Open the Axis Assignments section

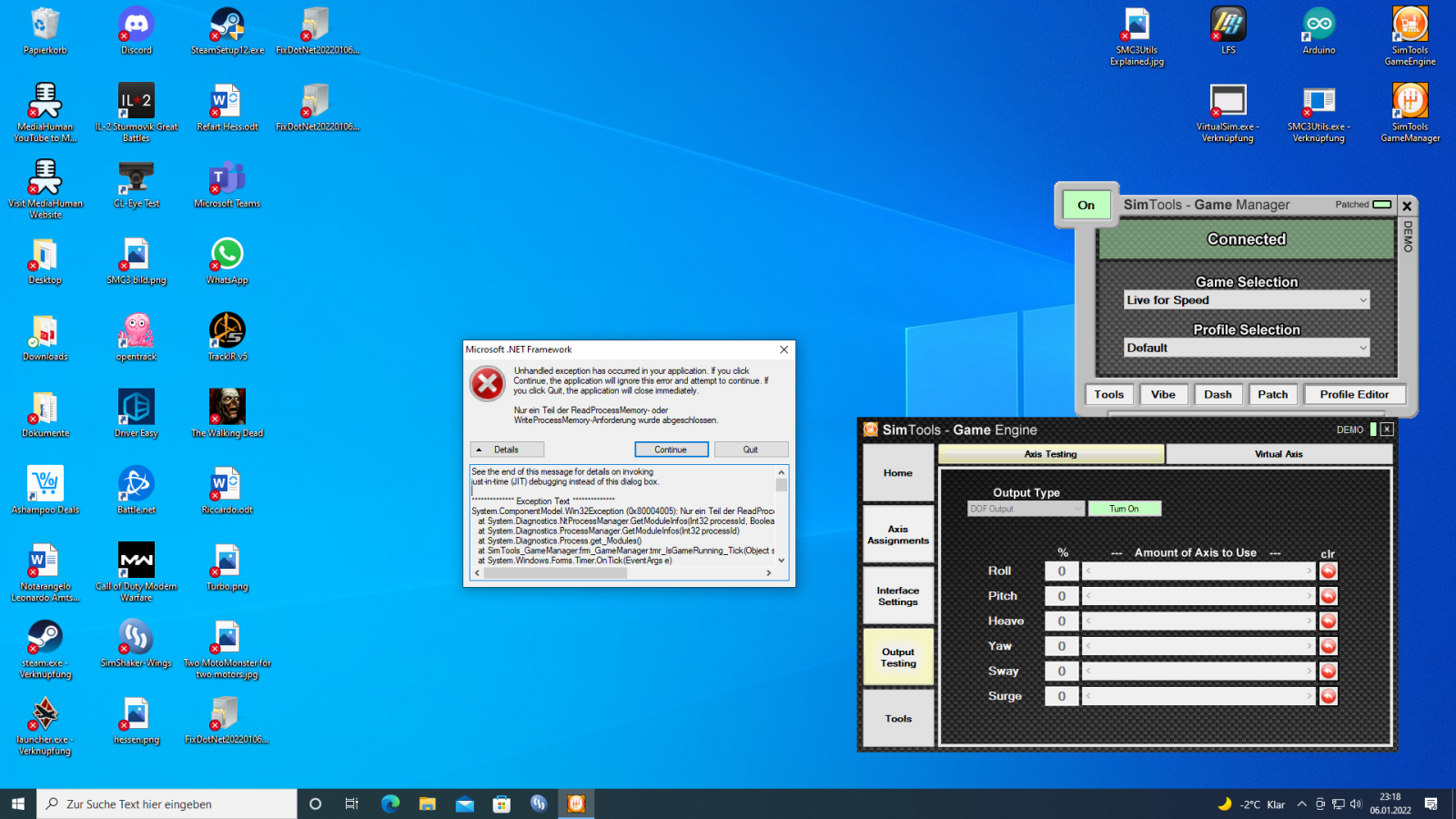tap(898, 535)
